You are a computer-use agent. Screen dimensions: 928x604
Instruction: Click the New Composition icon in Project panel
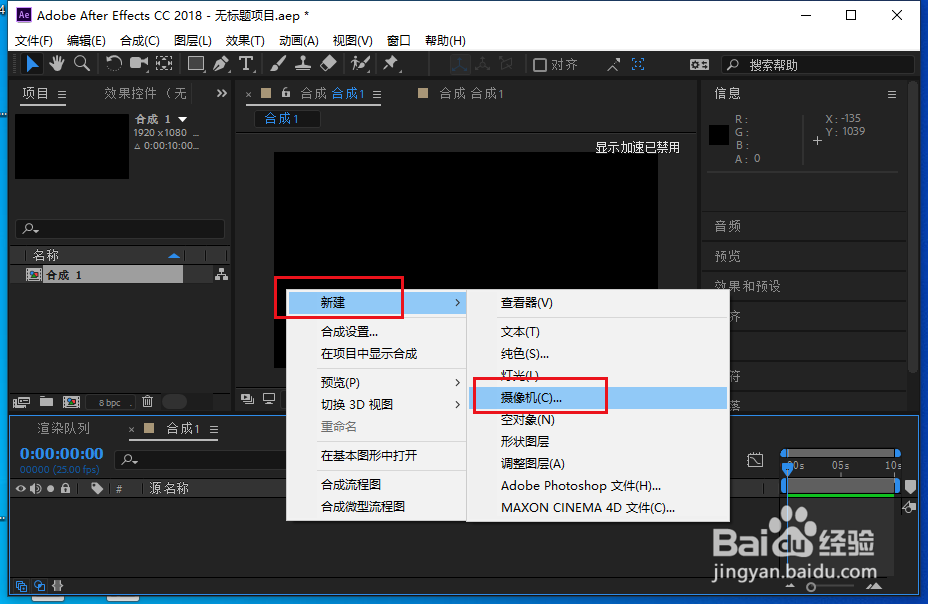coord(72,402)
